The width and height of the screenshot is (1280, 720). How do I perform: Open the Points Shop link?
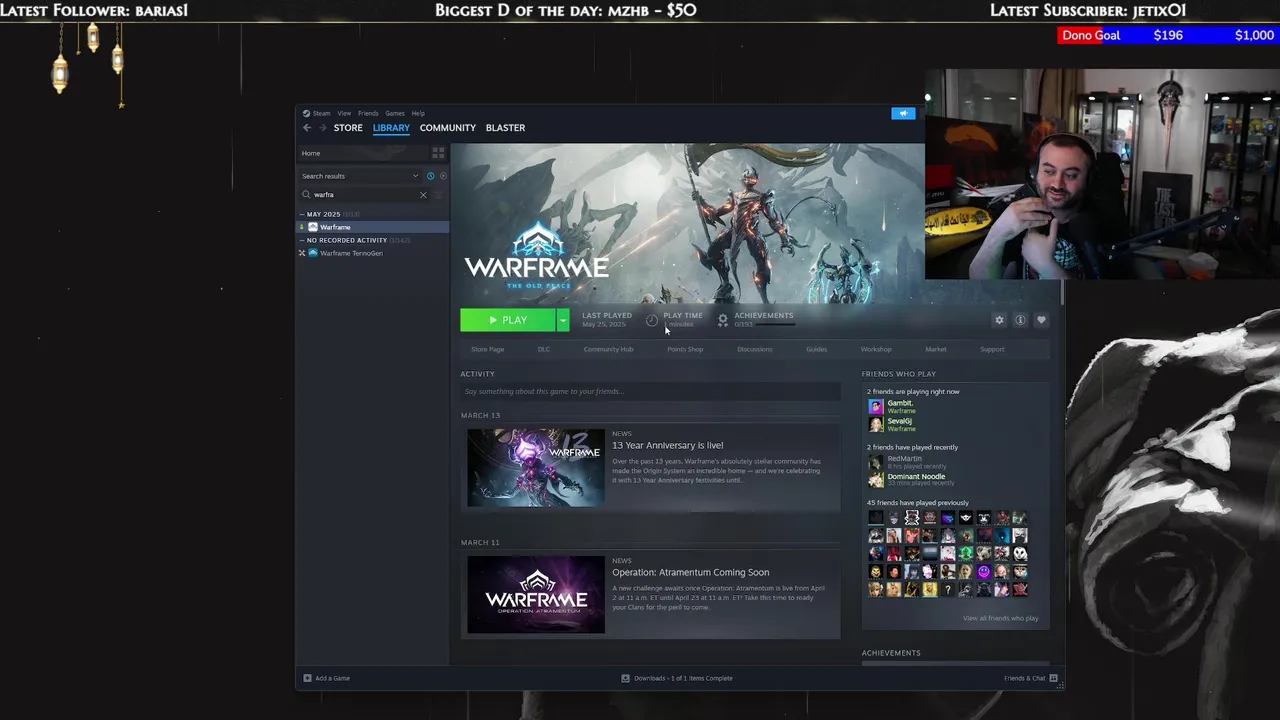click(x=685, y=349)
